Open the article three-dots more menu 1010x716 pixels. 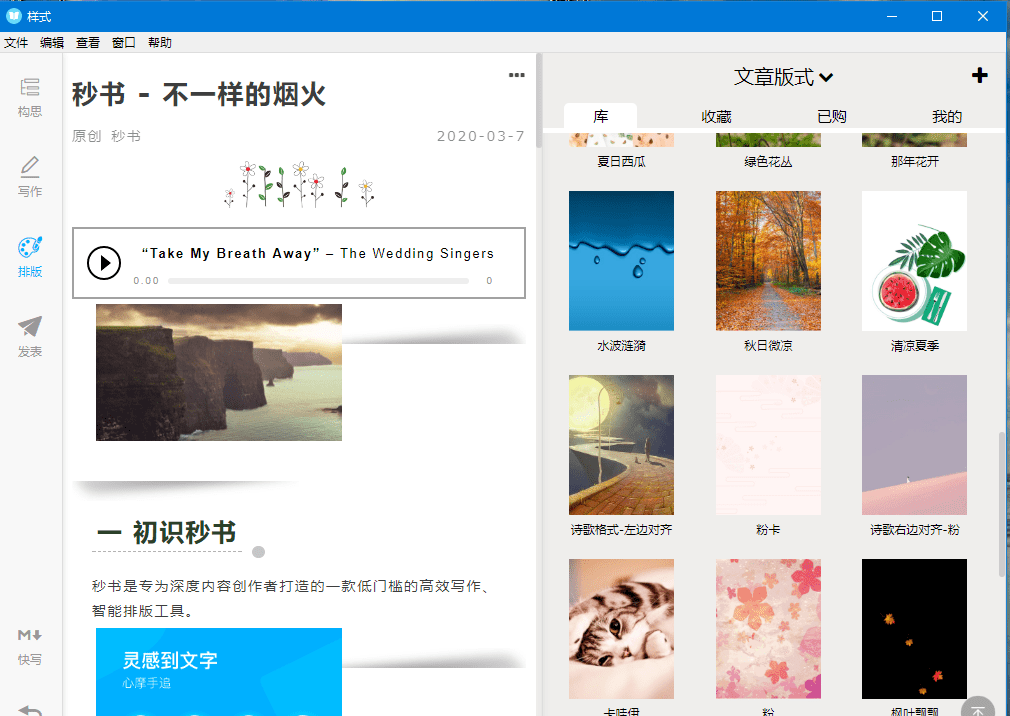click(x=517, y=75)
